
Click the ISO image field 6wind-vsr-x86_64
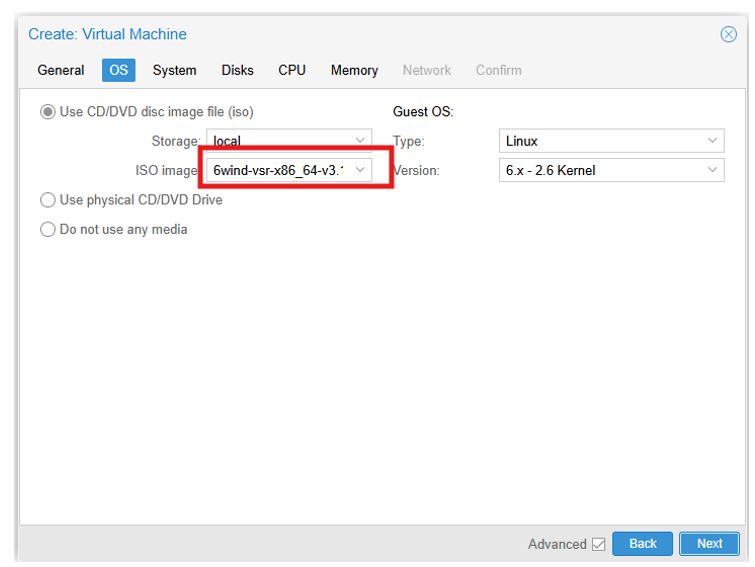289,170
